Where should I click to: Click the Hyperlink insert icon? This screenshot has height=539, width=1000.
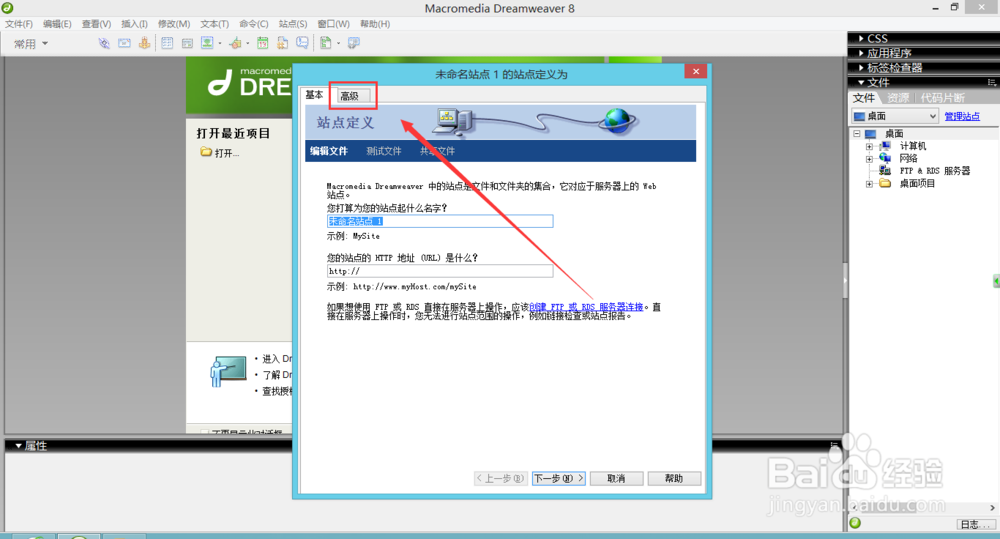point(103,43)
